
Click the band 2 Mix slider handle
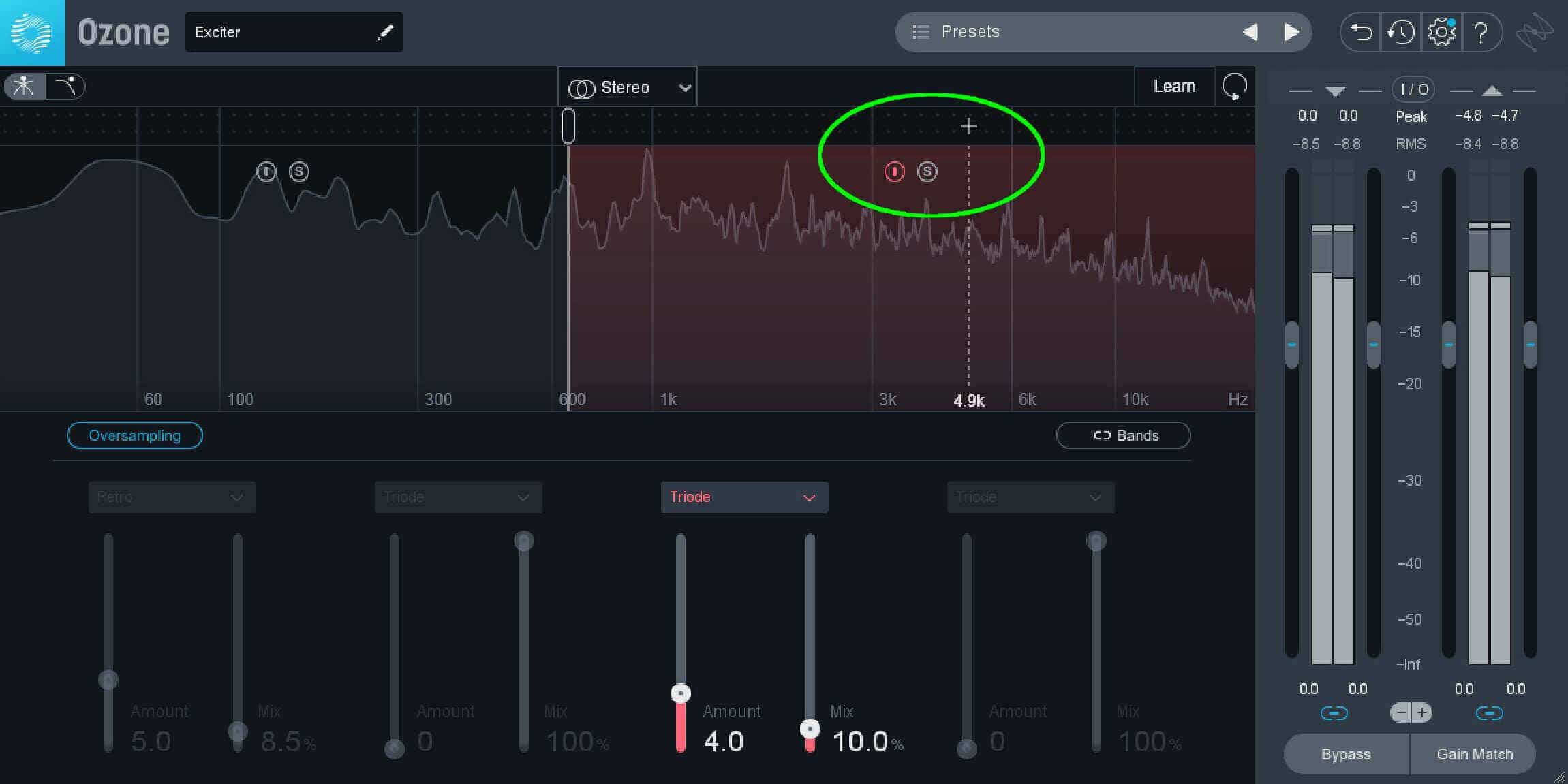[x=523, y=542]
